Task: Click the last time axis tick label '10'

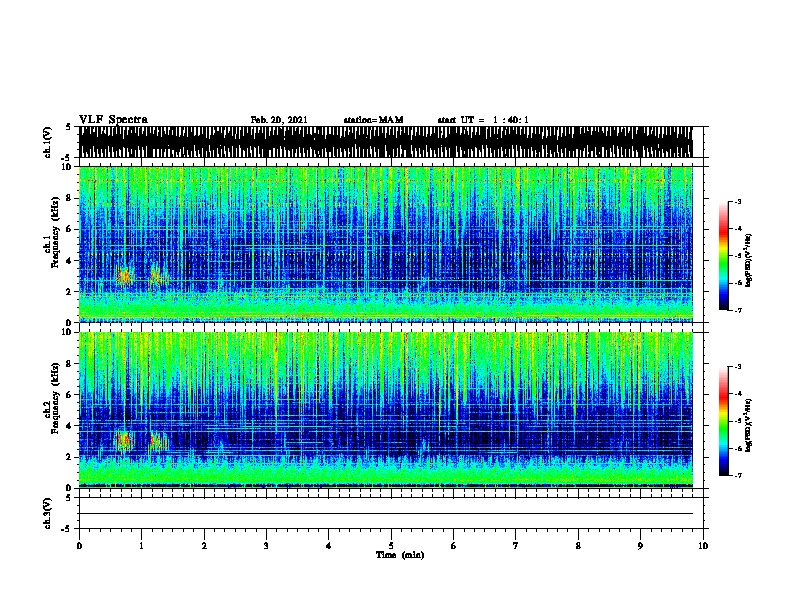Action: tap(703, 545)
